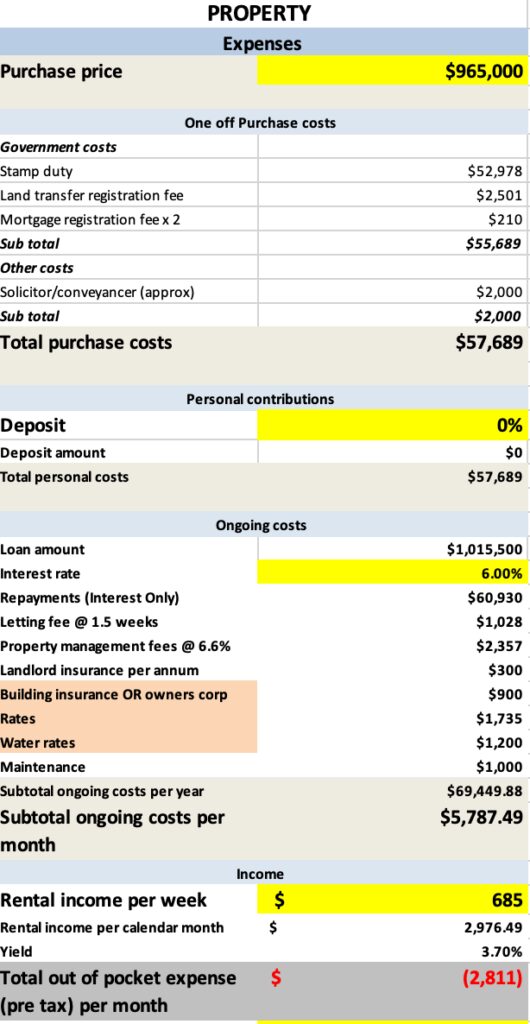
Task: Select the Mortgage registration fee $210 cell
Action: [x=393, y=219]
